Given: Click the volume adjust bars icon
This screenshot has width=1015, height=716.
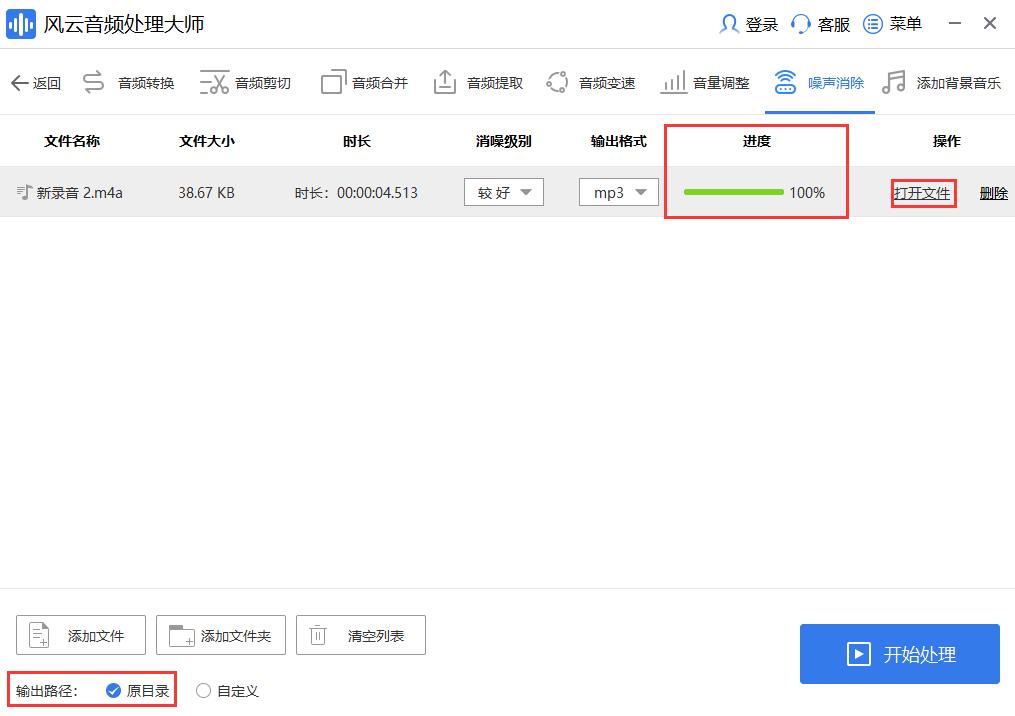Looking at the screenshot, I should 673,82.
